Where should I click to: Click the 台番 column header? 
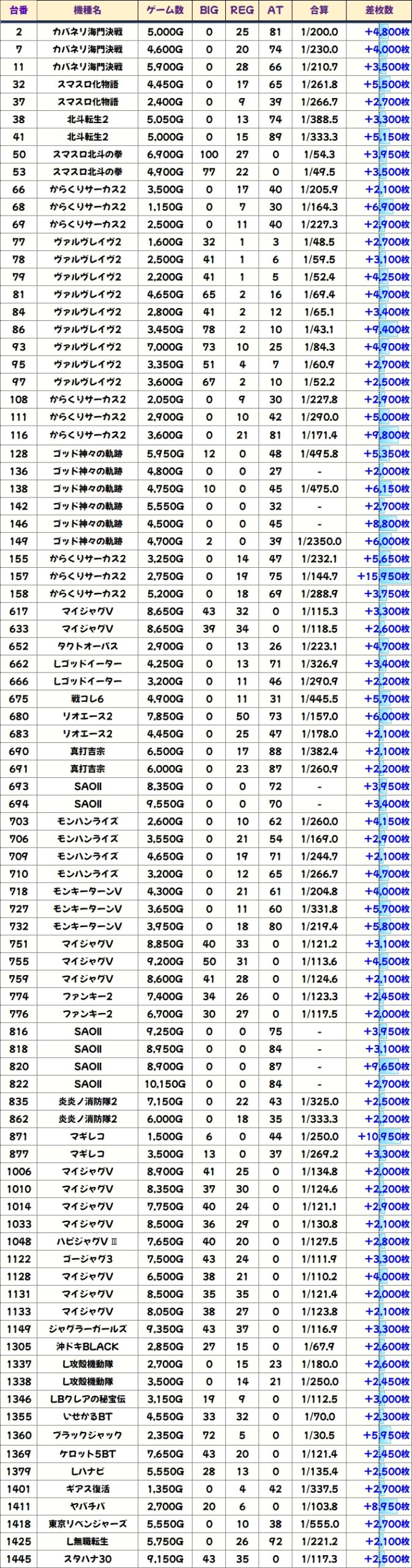[x=19, y=10]
